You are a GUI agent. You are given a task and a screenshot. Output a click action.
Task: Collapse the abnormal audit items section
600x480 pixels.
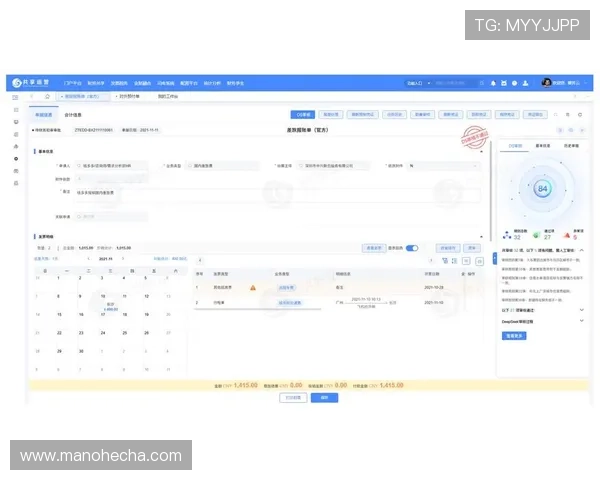click(x=582, y=251)
